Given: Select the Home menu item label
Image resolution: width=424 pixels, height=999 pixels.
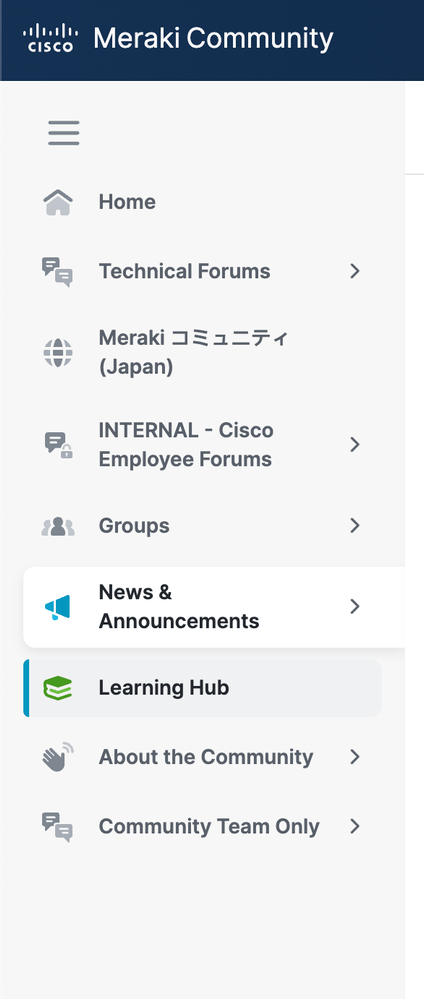Looking at the screenshot, I should click(127, 202).
